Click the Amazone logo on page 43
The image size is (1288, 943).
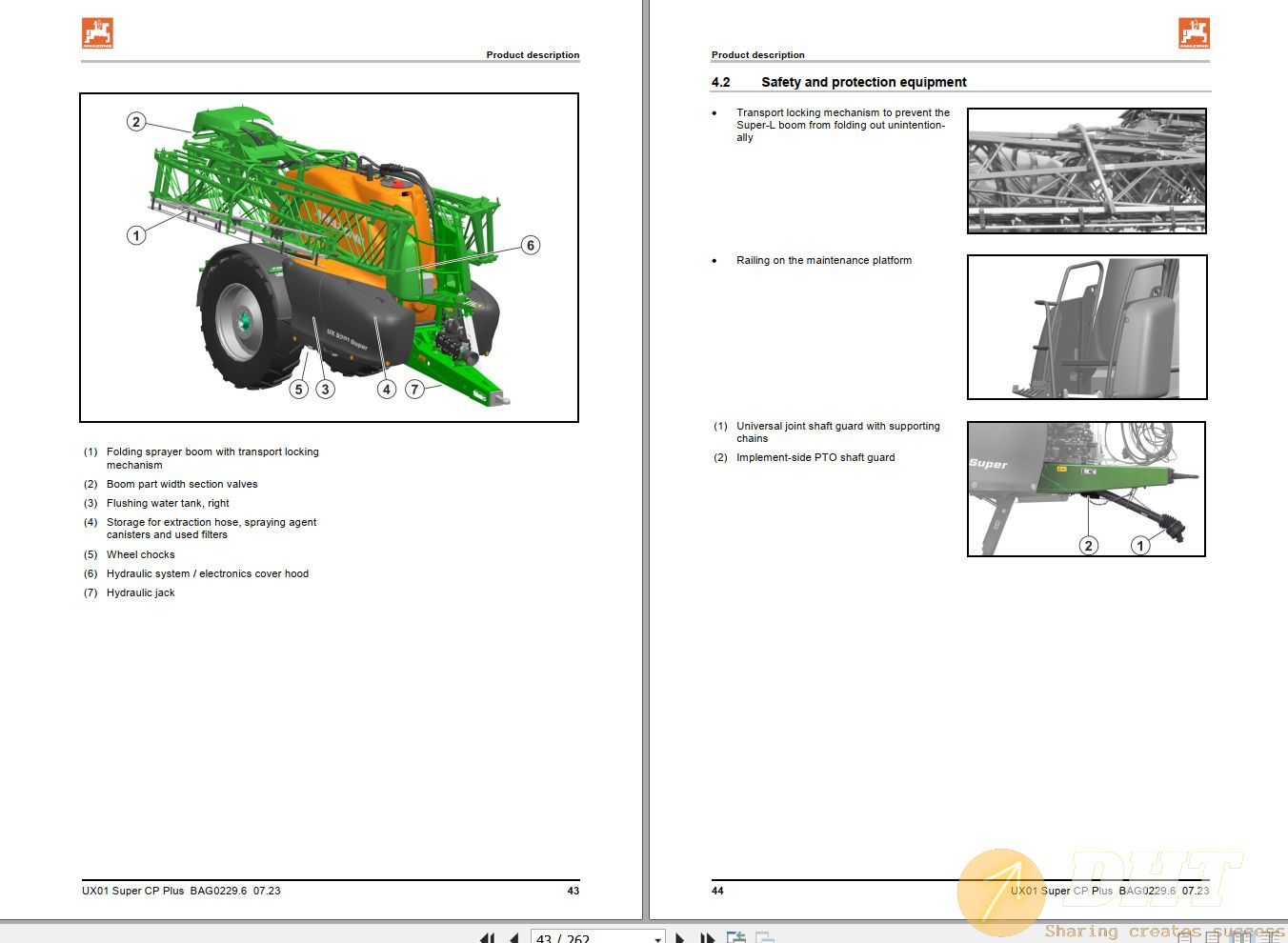pos(97,32)
